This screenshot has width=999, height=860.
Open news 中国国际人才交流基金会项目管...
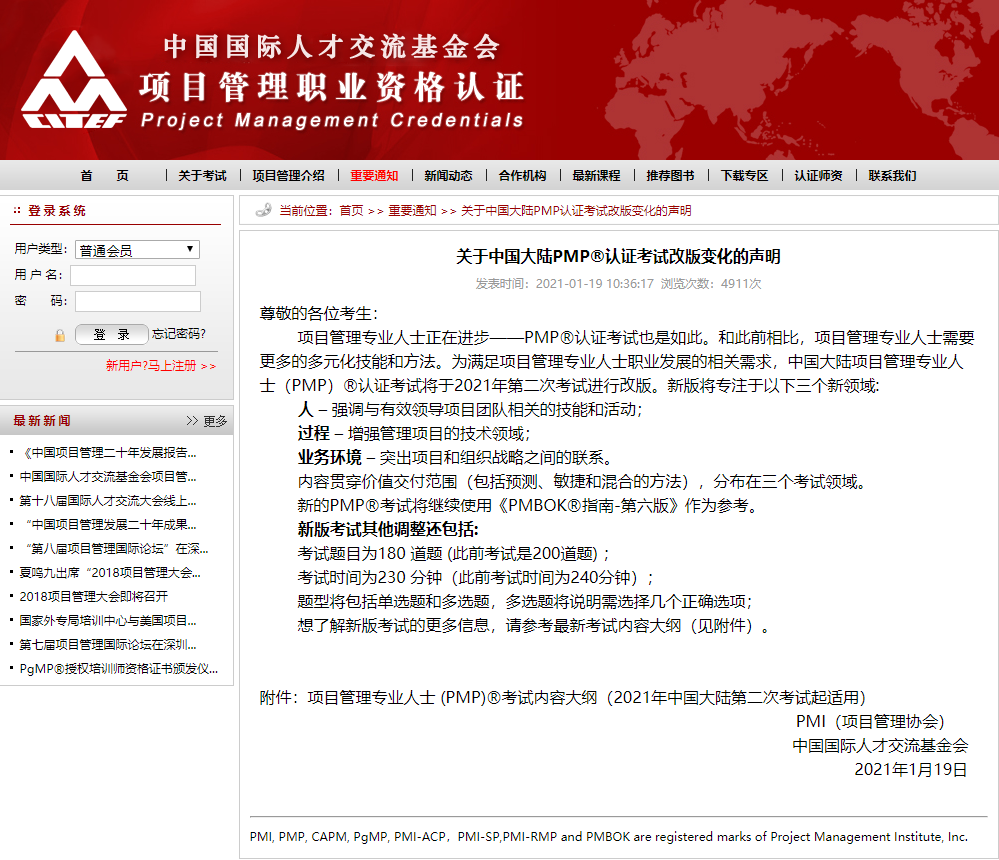tap(108, 477)
